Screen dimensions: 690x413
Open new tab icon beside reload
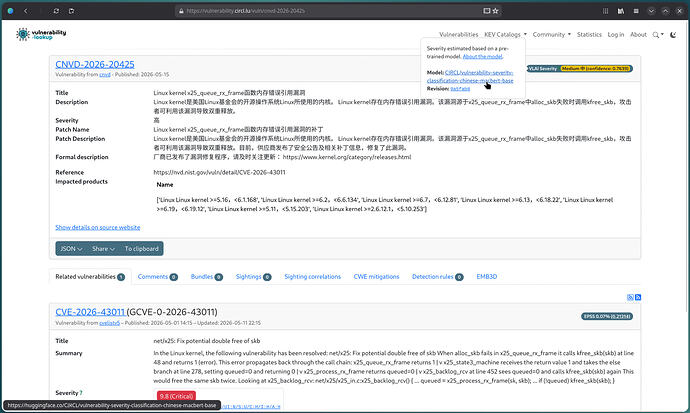pyautogui.click(x=71, y=11)
